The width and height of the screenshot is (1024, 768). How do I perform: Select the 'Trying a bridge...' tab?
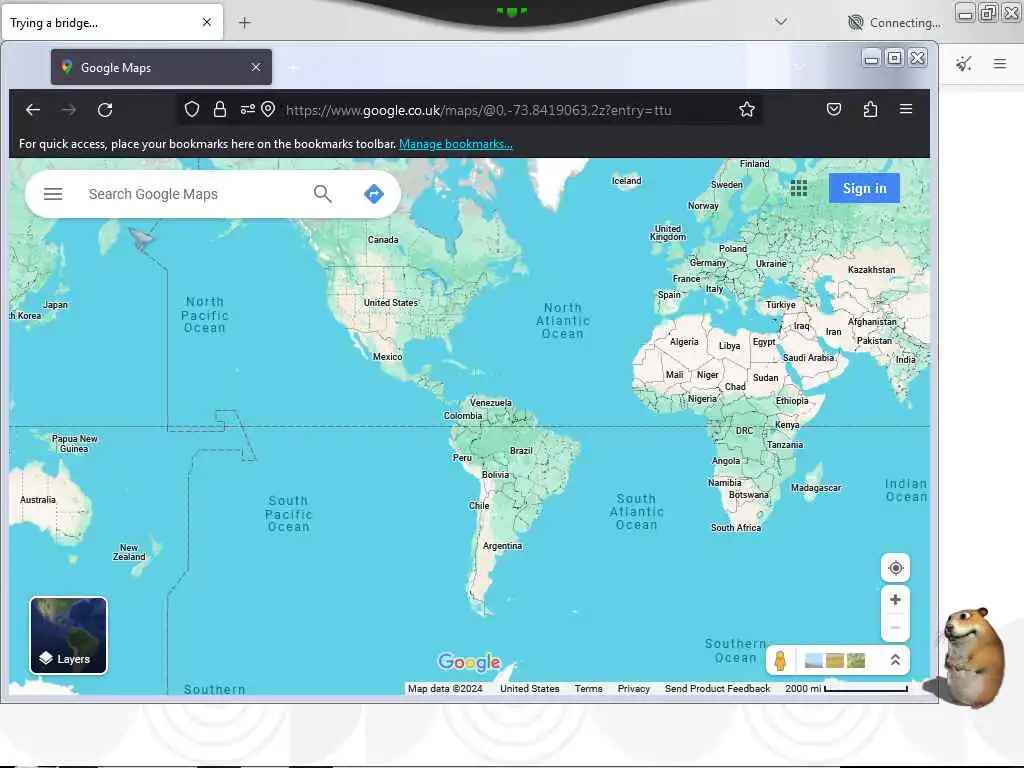(112, 23)
